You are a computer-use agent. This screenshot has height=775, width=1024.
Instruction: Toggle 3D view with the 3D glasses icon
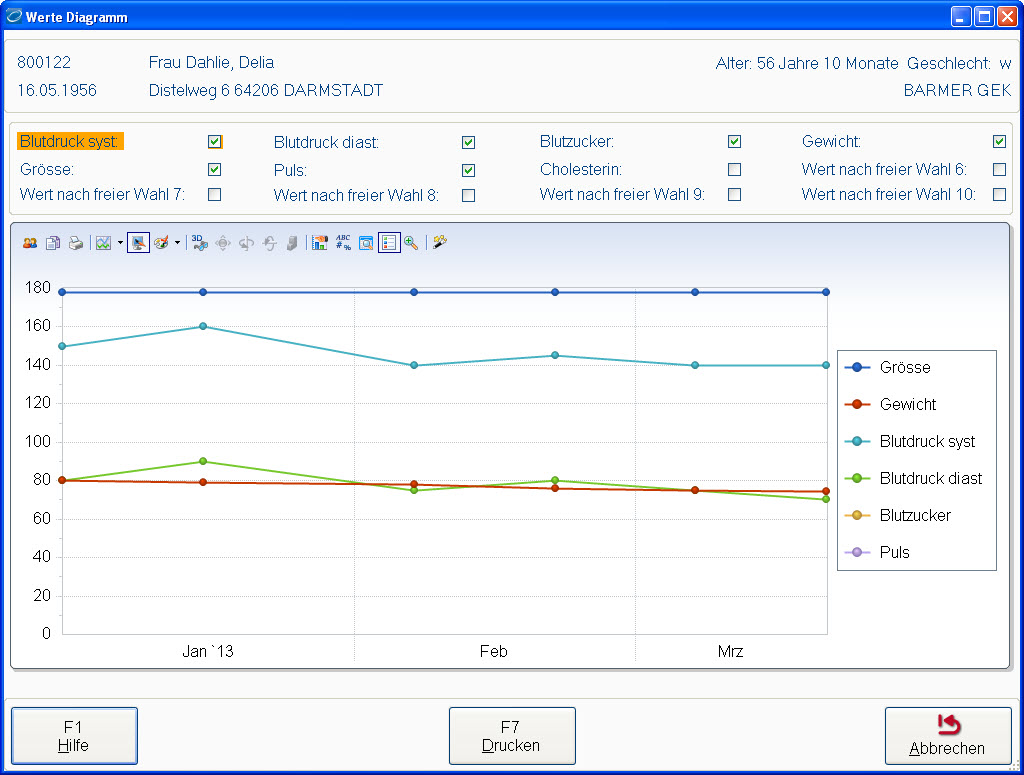pos(199,243)
